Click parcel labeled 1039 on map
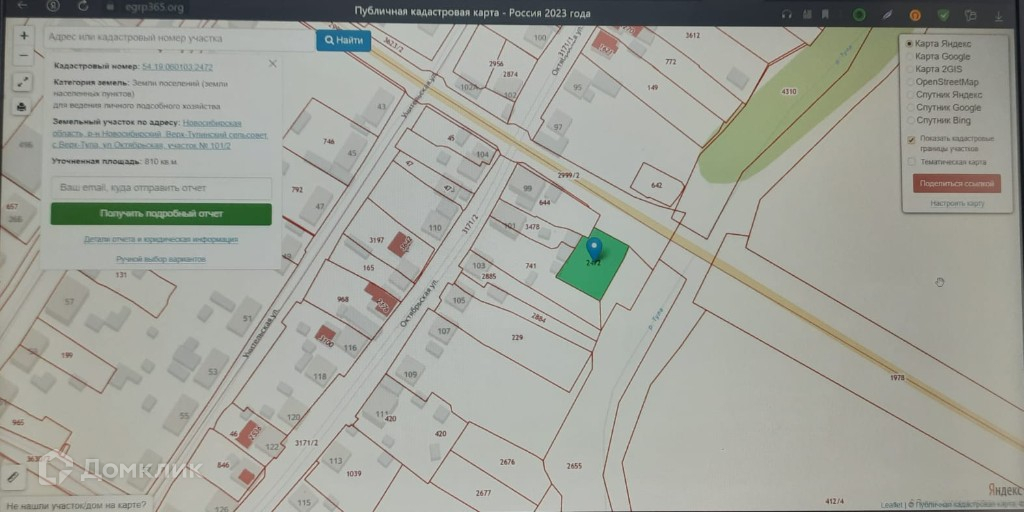 pyautogui.click(x=354, y=473)
